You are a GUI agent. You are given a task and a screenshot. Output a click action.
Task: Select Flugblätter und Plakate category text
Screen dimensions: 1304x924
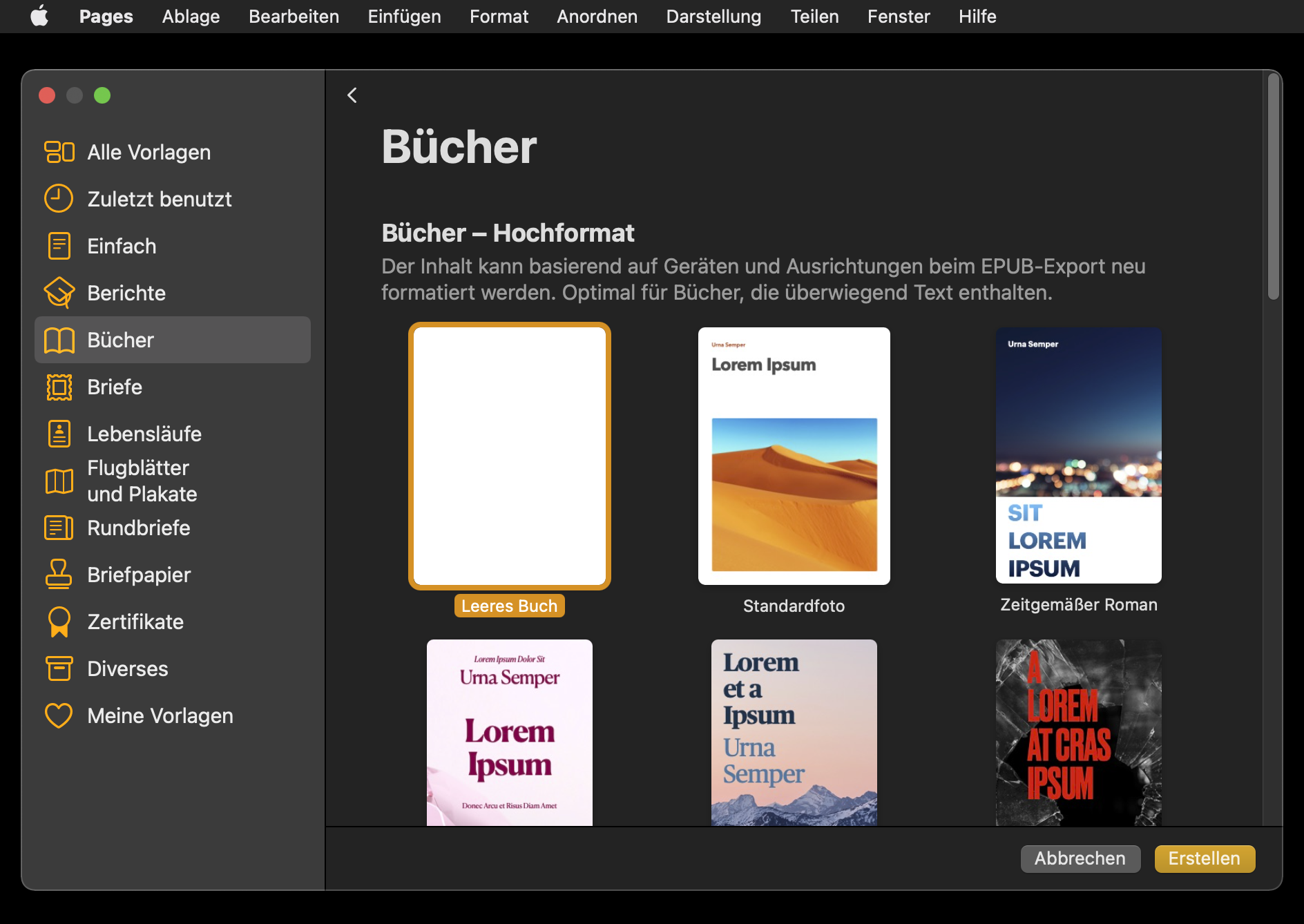click(x=142, y=481)
